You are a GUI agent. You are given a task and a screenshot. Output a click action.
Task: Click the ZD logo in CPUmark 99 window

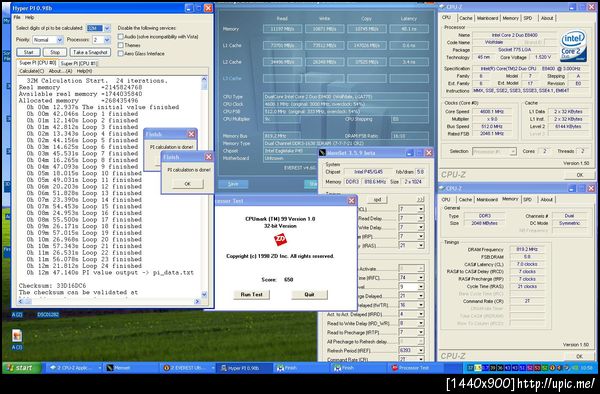[x=280, y=240]
